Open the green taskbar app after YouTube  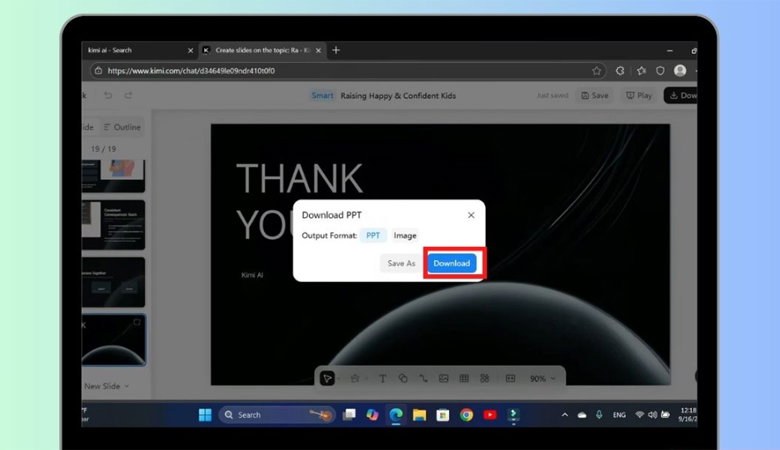pos(513,414)
